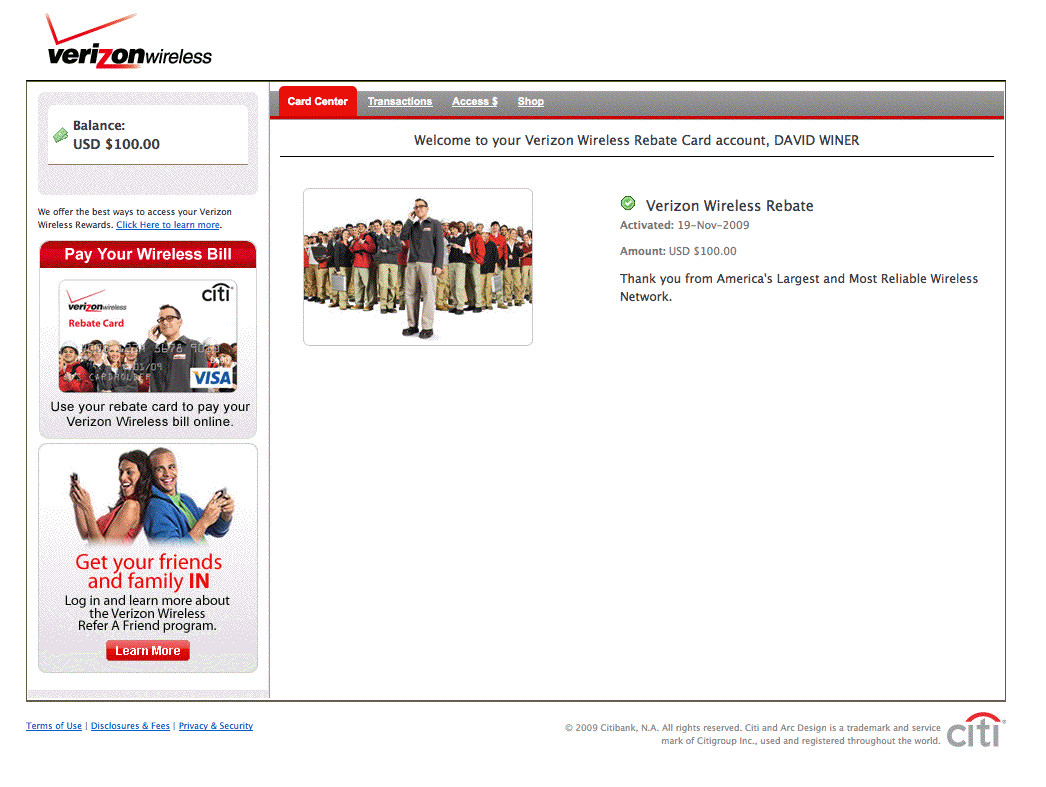The image size is (1046, 787).
Task: Click the Citi logo on the rebate card
Action: click(x=217, y=293)
